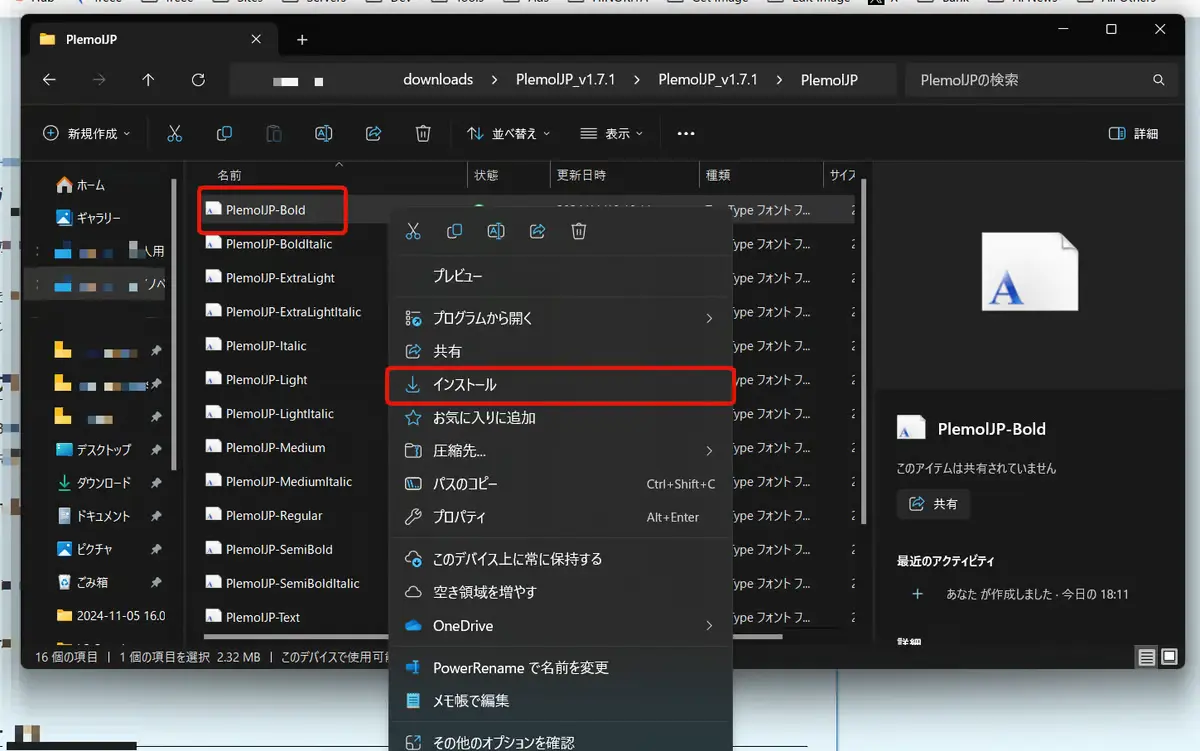1200x751 pixels.
Task: Switch to large thumbnails view in the status bar
Action: (1168, 657)
